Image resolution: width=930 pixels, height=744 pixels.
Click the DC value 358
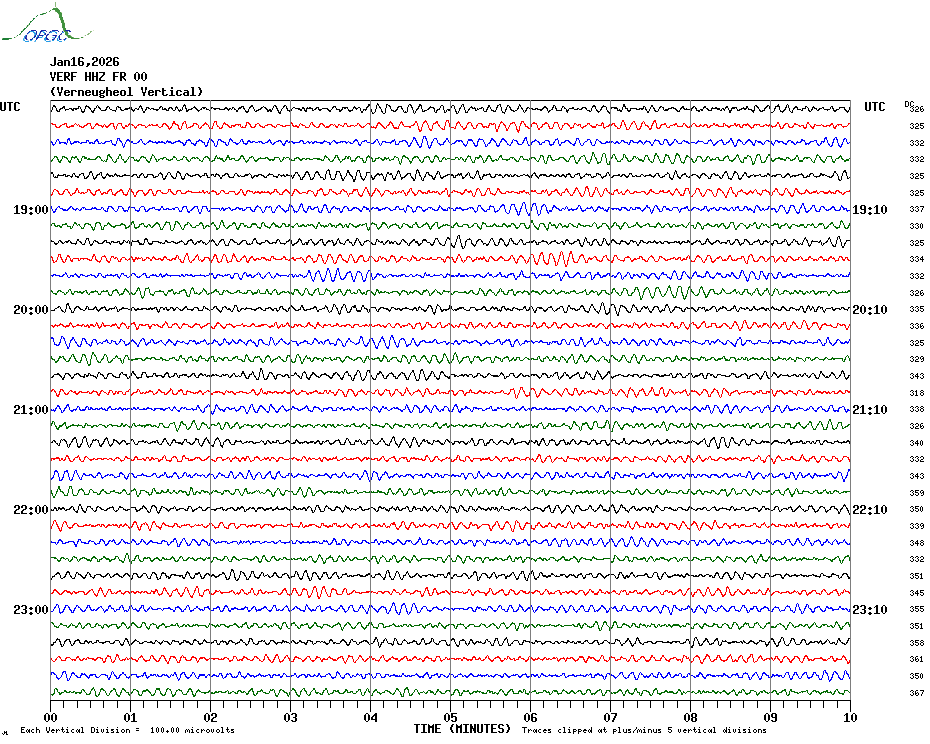917,643
